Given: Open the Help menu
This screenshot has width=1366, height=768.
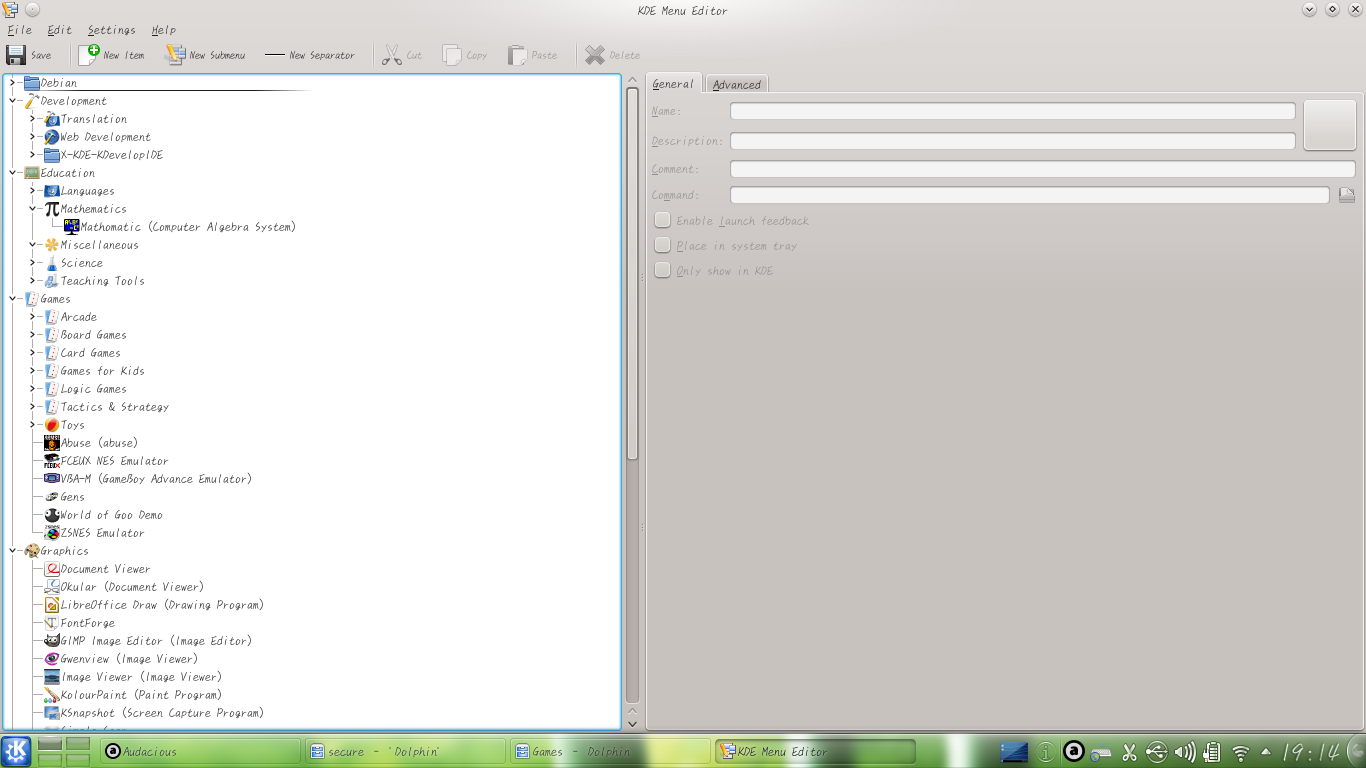Looking at the screenshot, I should [x=163, y=30].
